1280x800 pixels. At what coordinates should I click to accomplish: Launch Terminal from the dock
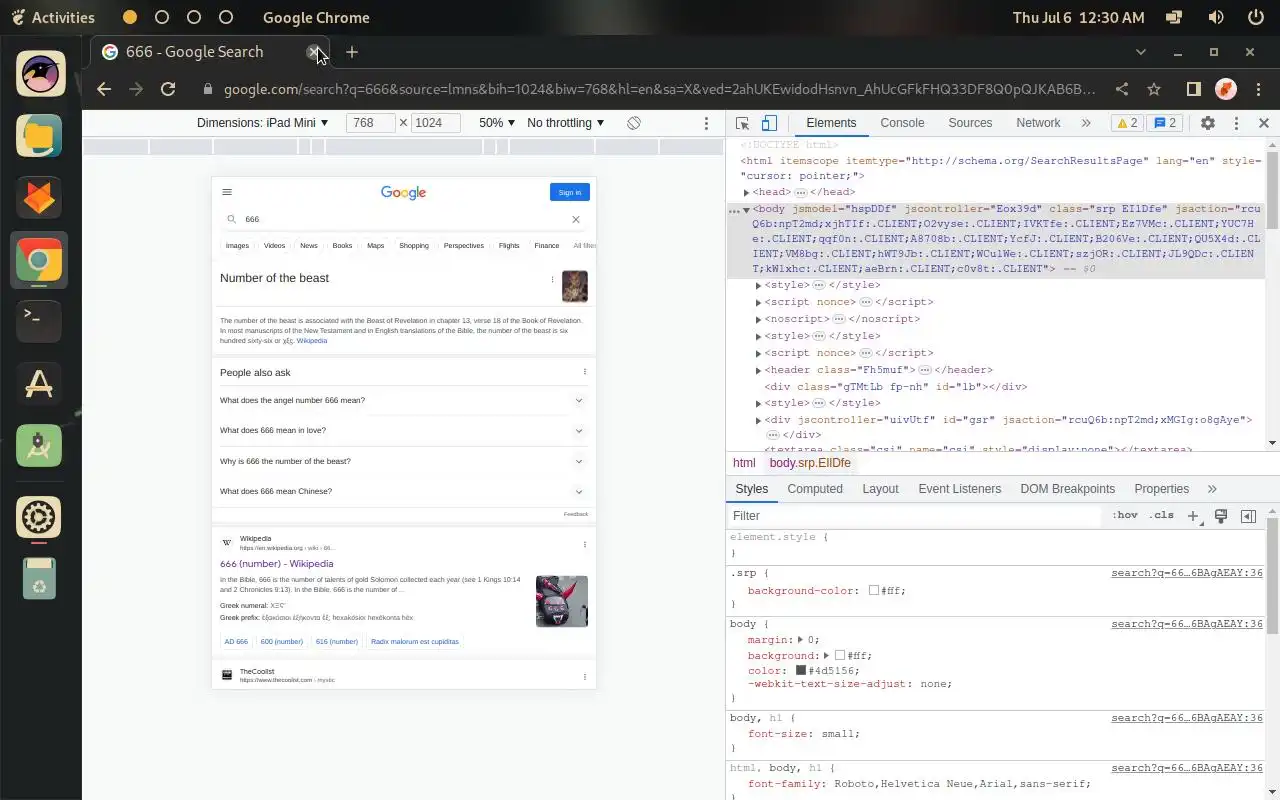click(x=39, y=321)
